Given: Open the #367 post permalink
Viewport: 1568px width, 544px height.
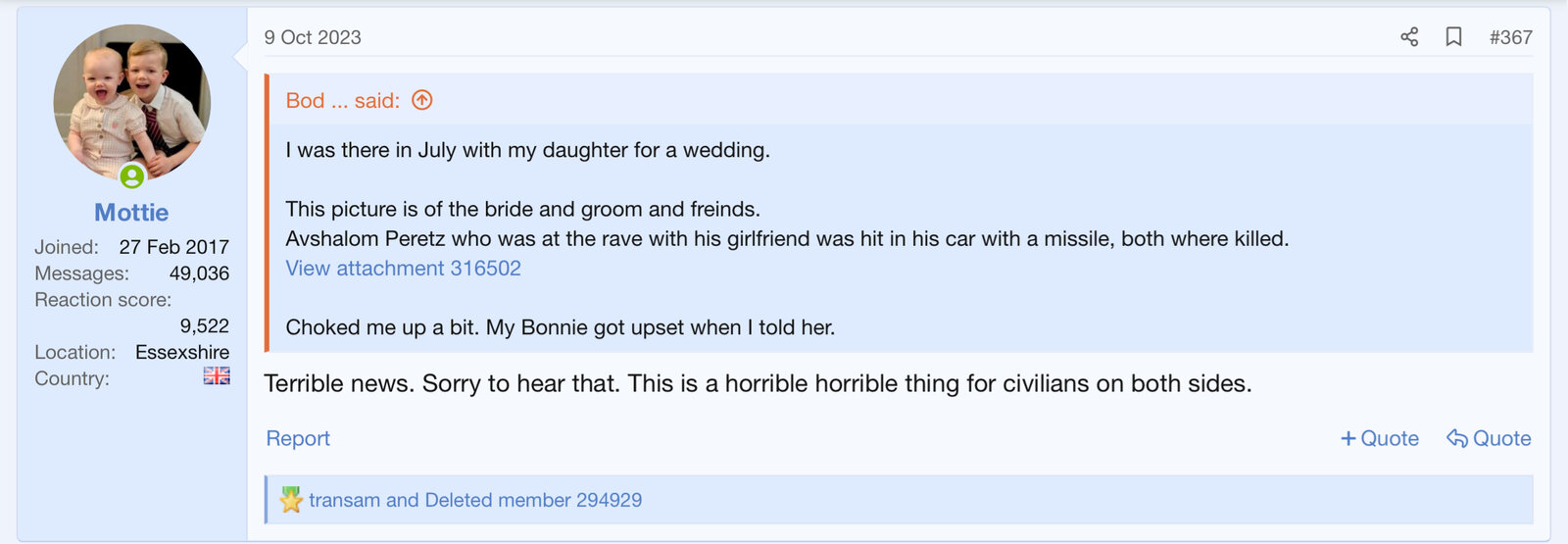Looking at the screenshot, I should coord(1510,37).
